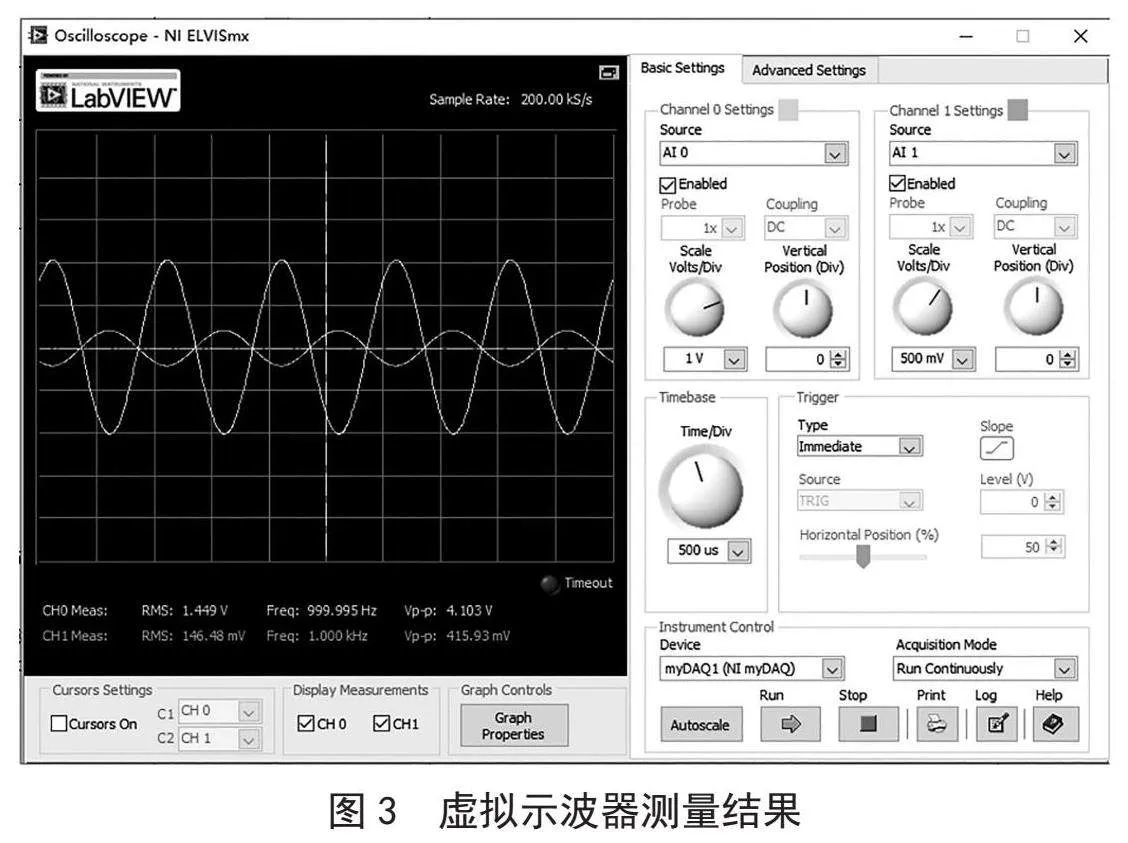The height and width of the screenshot is (843, 1128).
Task: Open cursor C2 CH 1 dropdown
Action: click(249, 739)
